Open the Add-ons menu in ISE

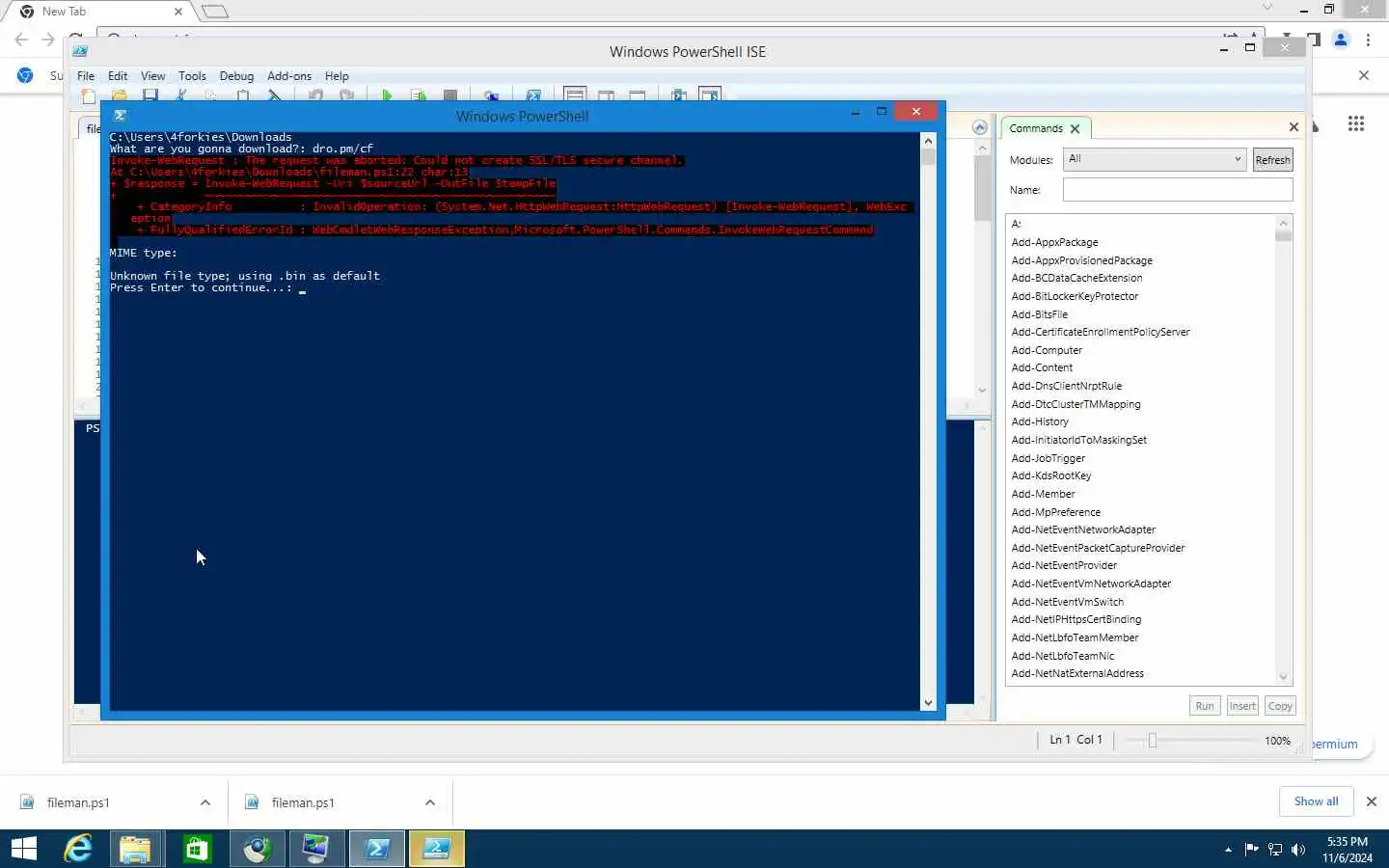[289, 76]
